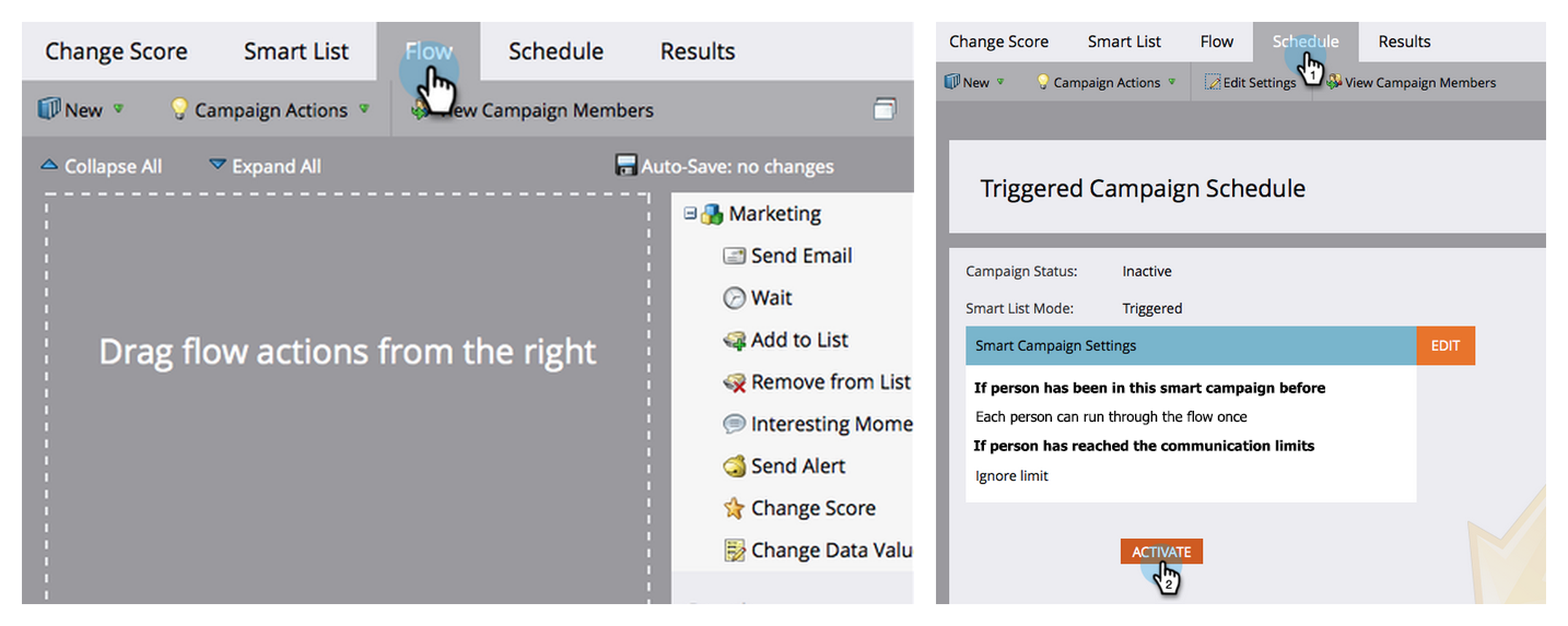Click the flow actions drop area

(x=347, y=397)
